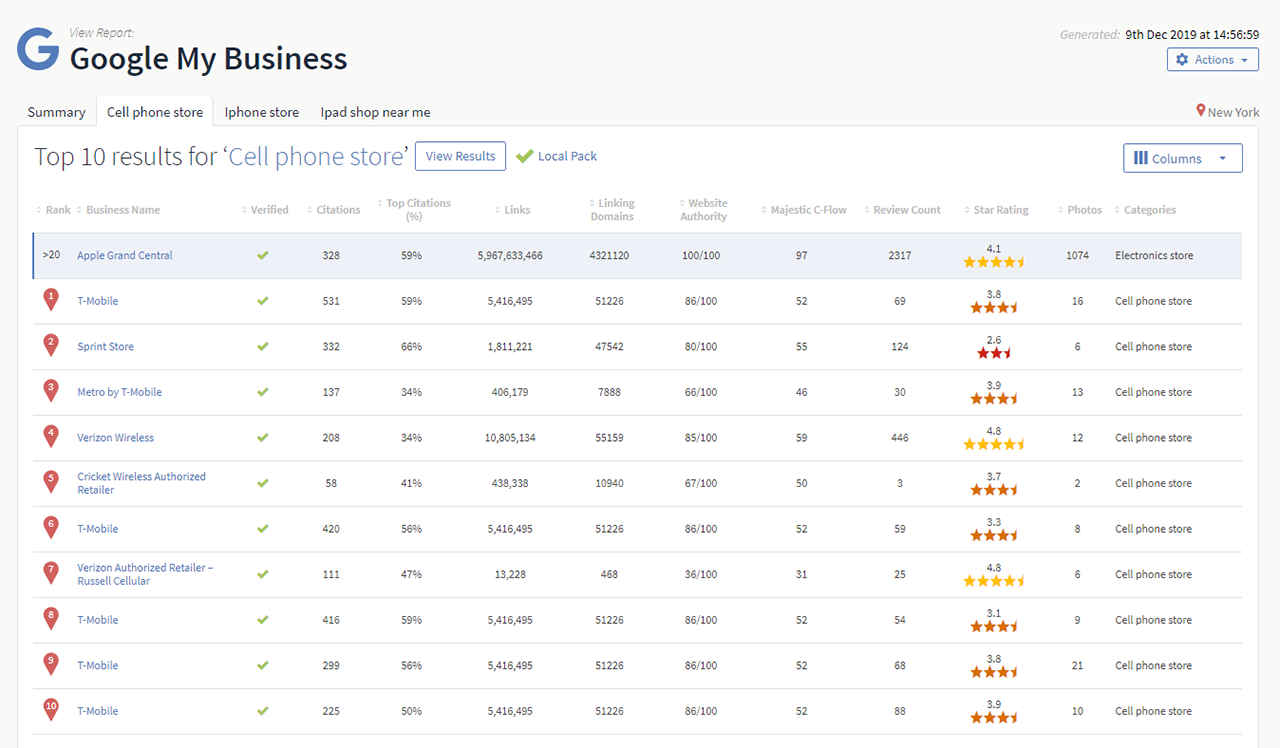Image resolution: width=1280 pixels, height=748 pixels.
Task: Click the 2.6 star rating for Sprint Store
Action: coord(993,345)
